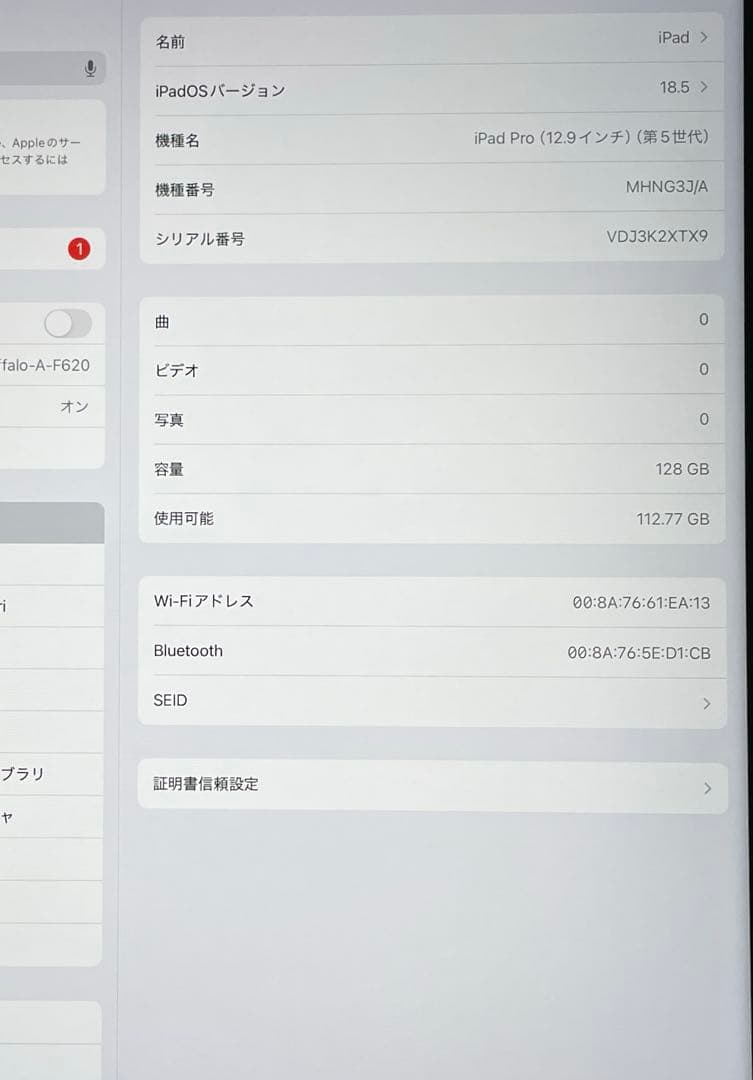Tap Appleのサー text in sidebar card
The width and height of the screenshot is (753, 1080).
click(x=46, y=143)
